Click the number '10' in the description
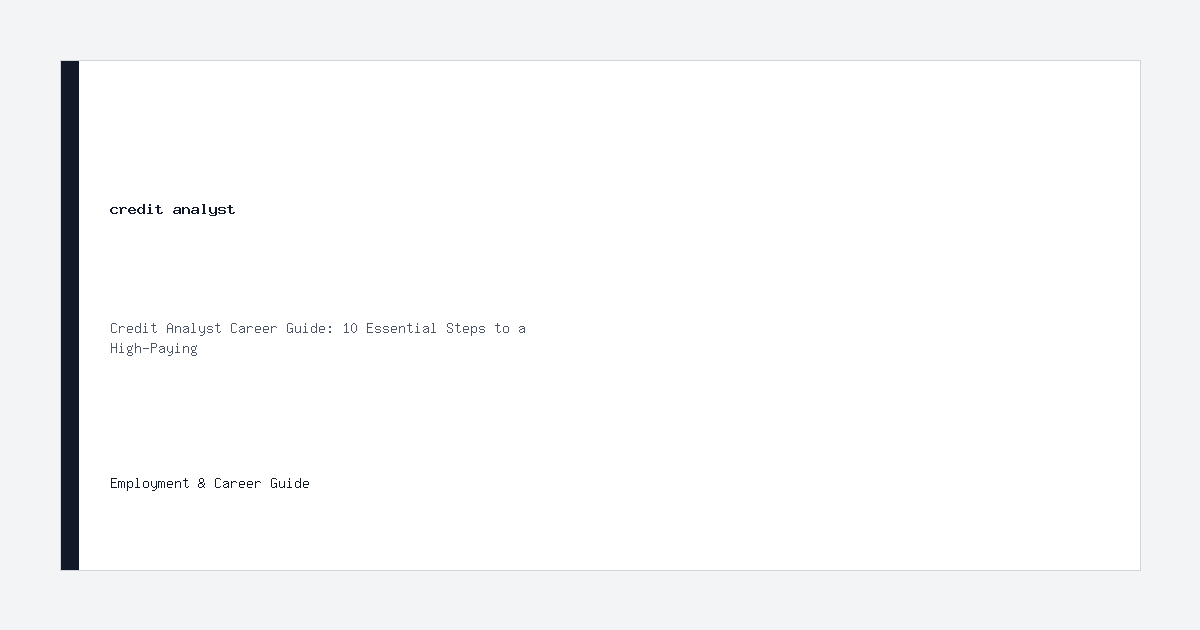1200x630 pixels. pos(350,328)
